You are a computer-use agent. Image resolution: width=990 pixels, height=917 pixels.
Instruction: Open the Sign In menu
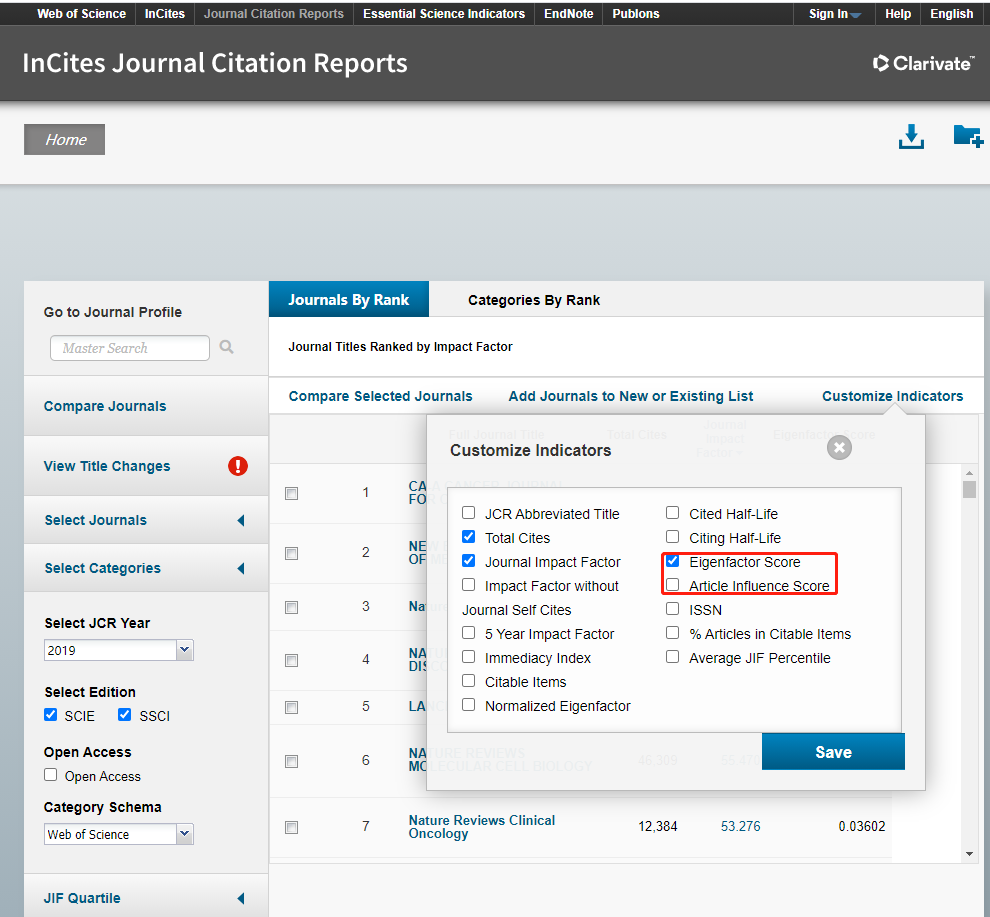(x=835, y=14)
